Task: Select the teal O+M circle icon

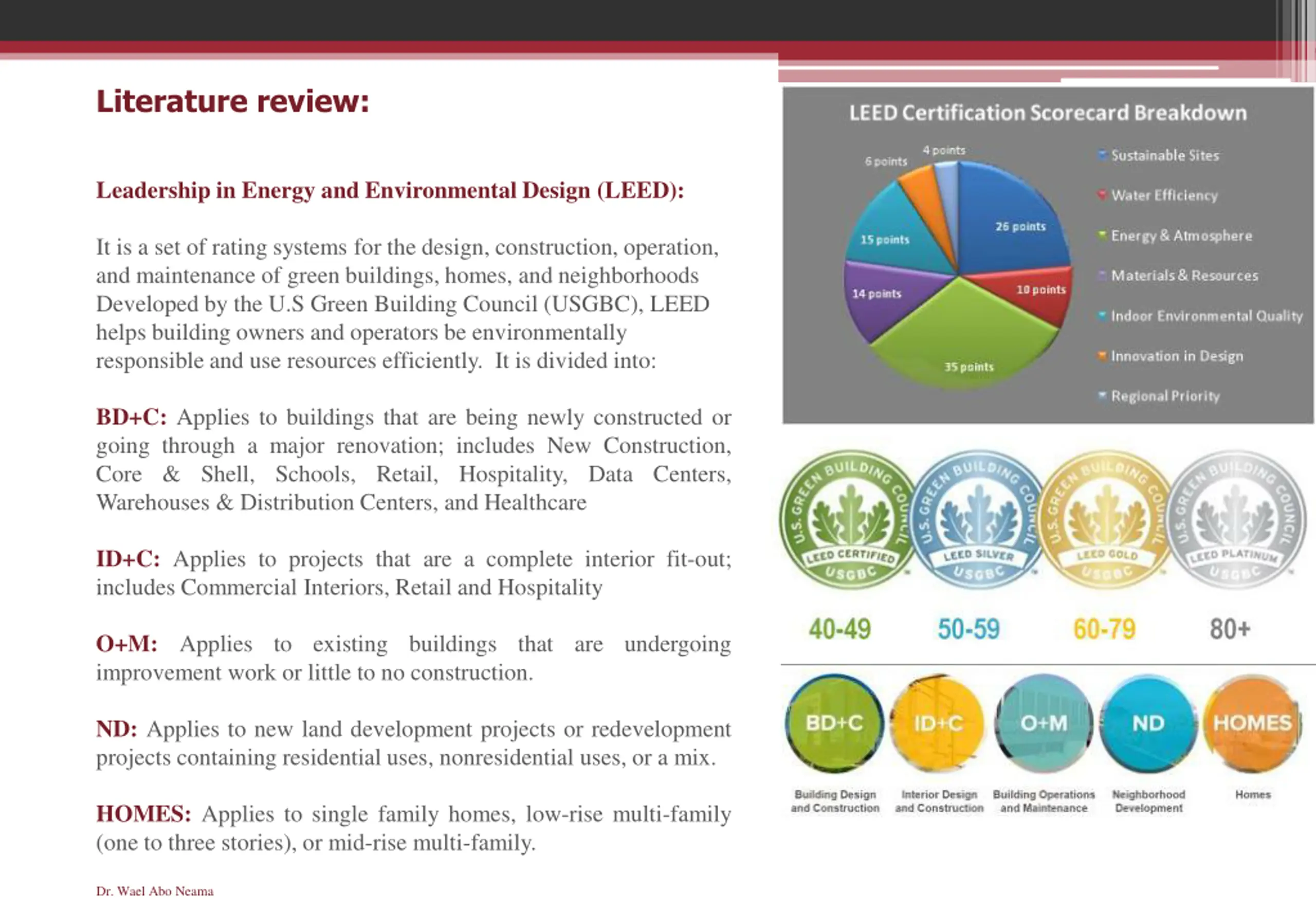Action: pos(1044,723)
